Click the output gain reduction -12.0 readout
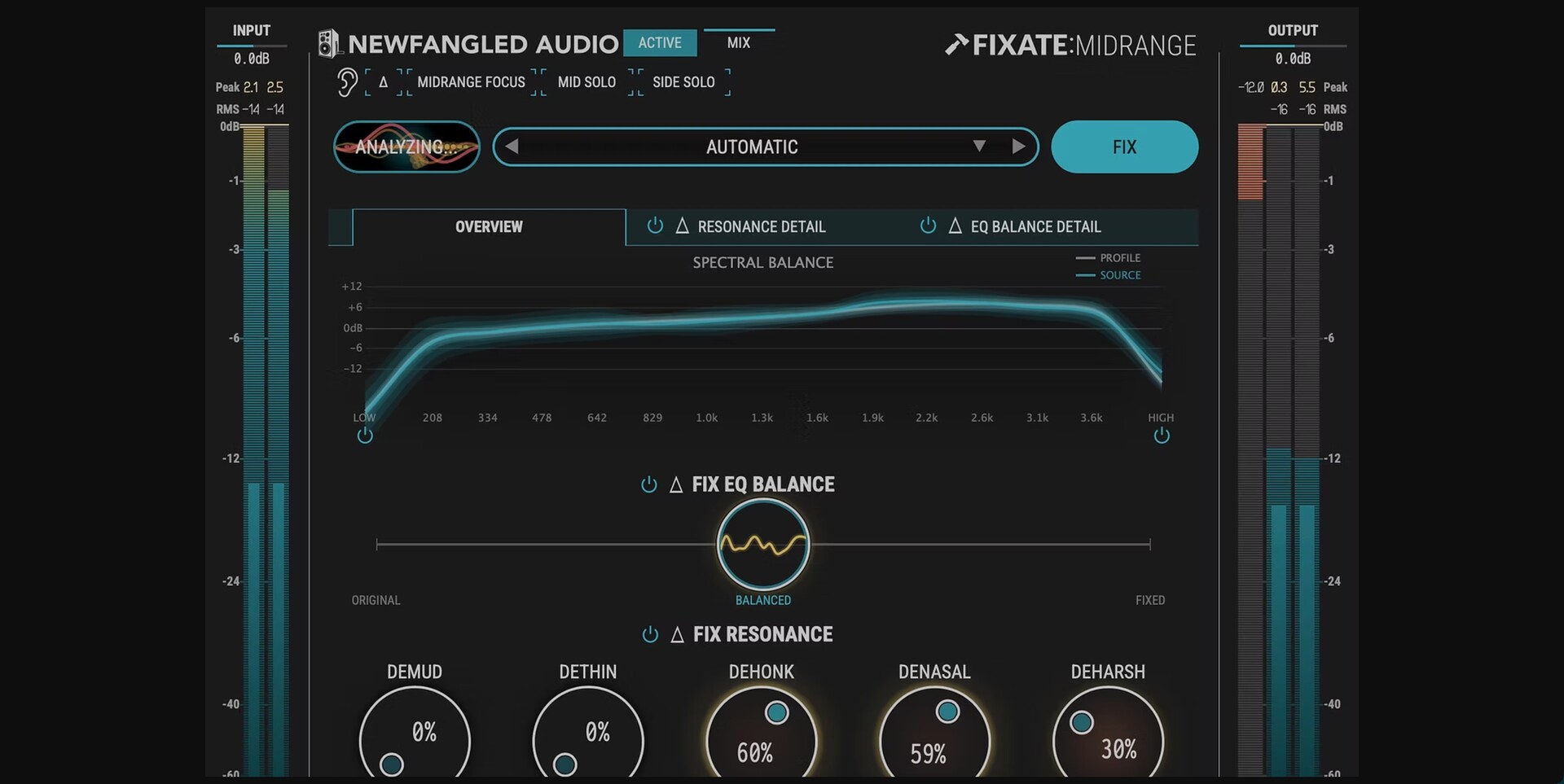The height and width of the screenshot is (784, 1564). pos(1251,87)
